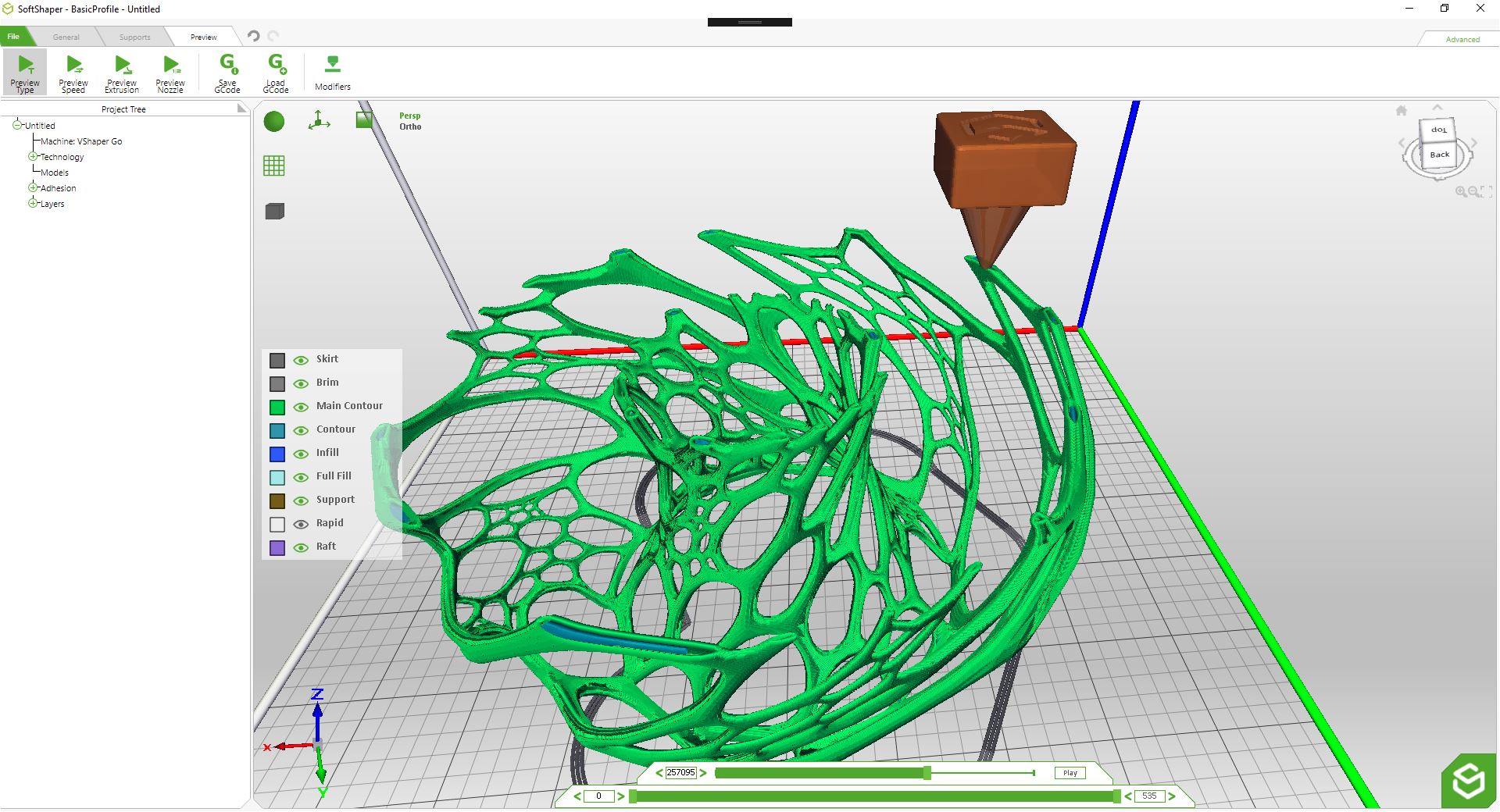1500x812 pixels.
Task: Switch to Persp projection
Action: [x=409, y=116]
